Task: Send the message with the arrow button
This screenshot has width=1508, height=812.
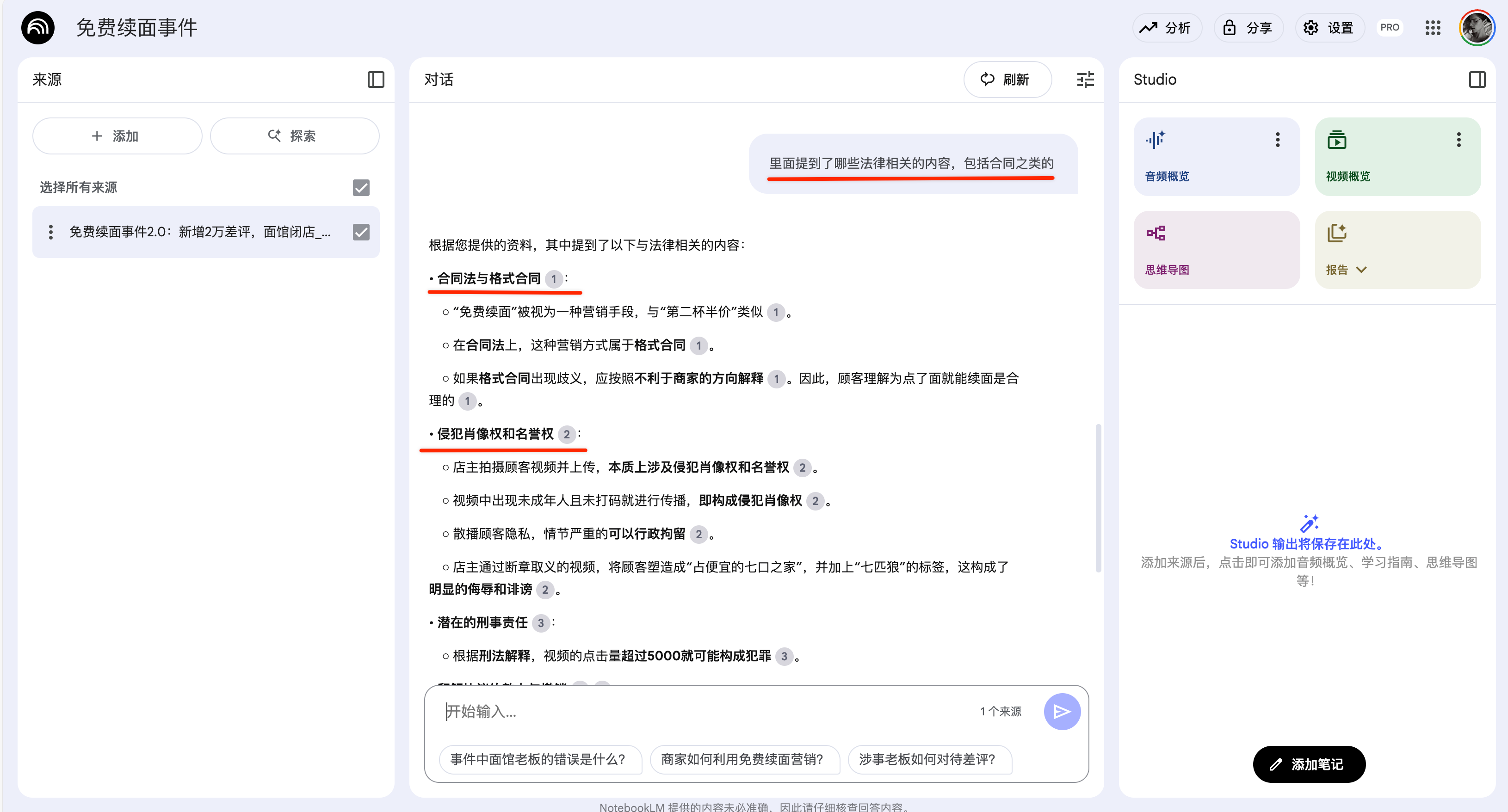Action: (x=1061, y=711)
